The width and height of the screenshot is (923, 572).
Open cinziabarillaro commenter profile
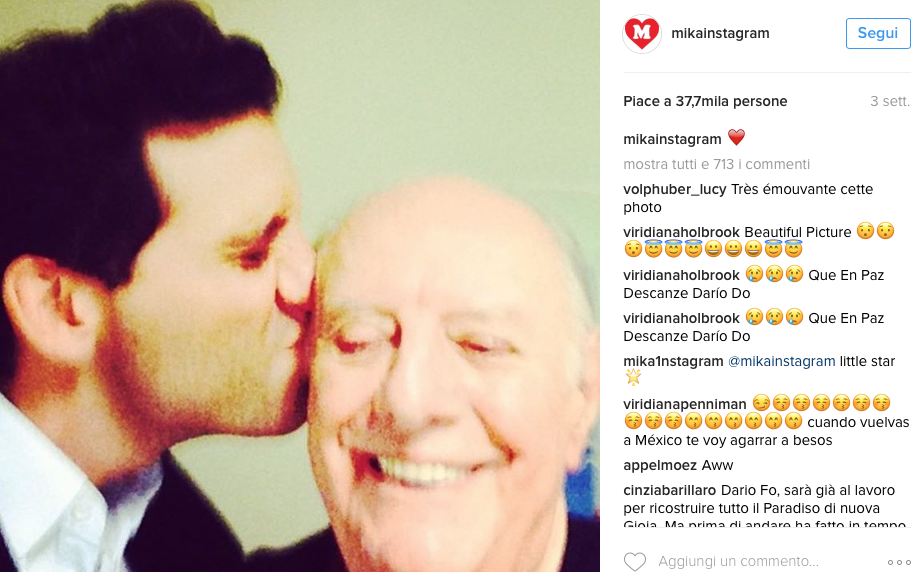tap(669, 490)
